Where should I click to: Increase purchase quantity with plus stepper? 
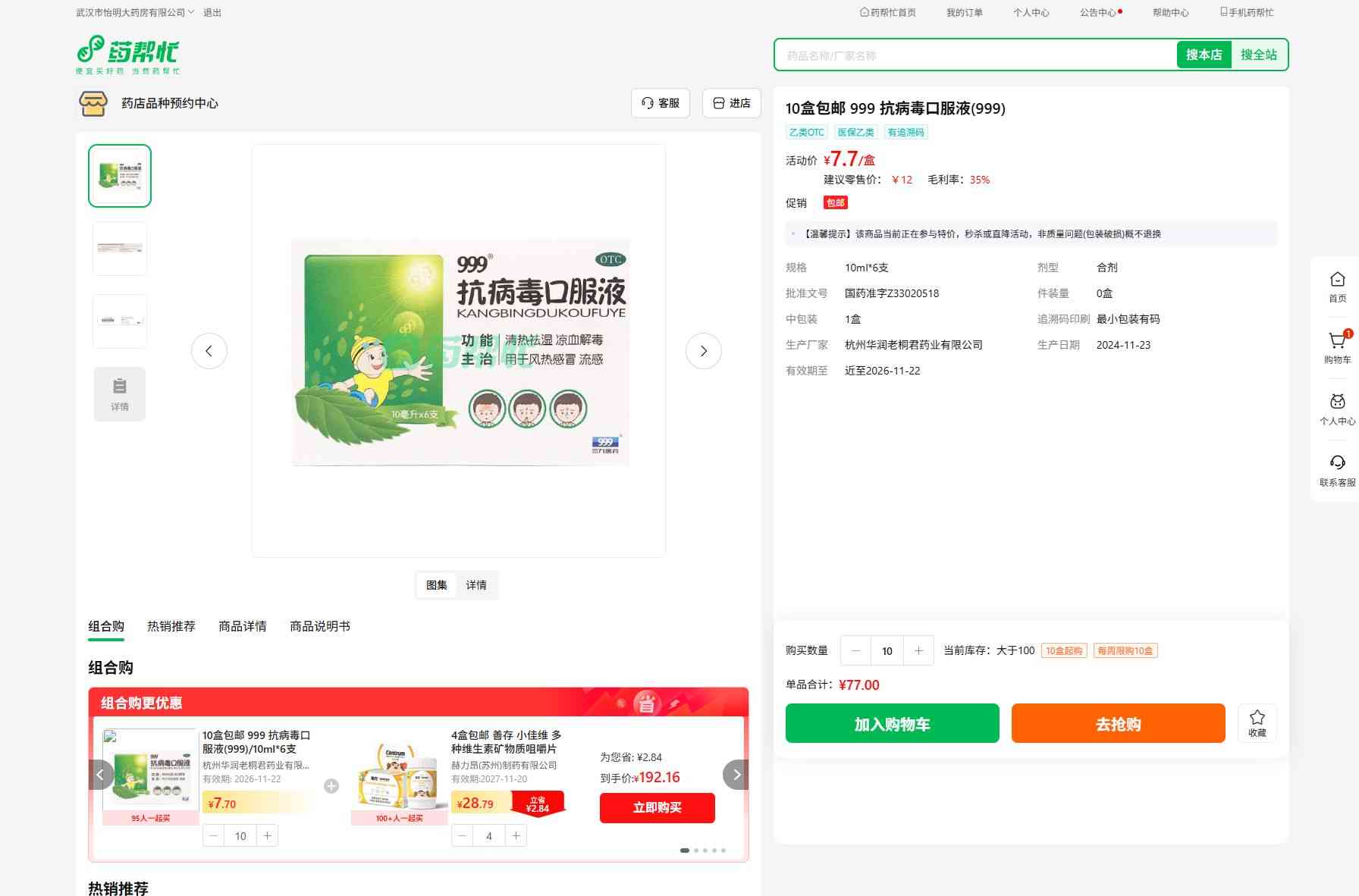tap(918, 650)
